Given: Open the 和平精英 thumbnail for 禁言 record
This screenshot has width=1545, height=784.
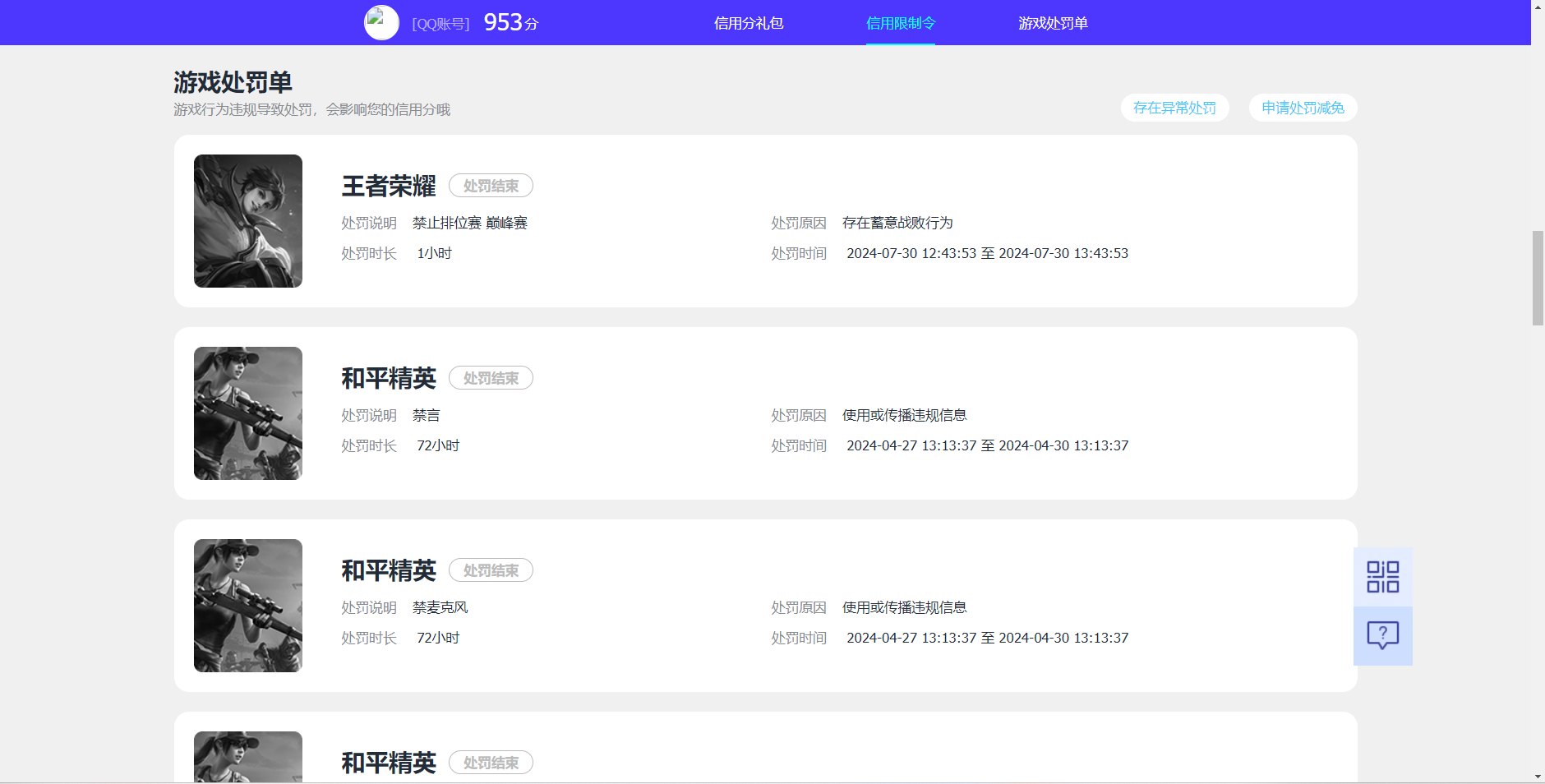Looking at the screenshot, I should click(x=248, y=413).
